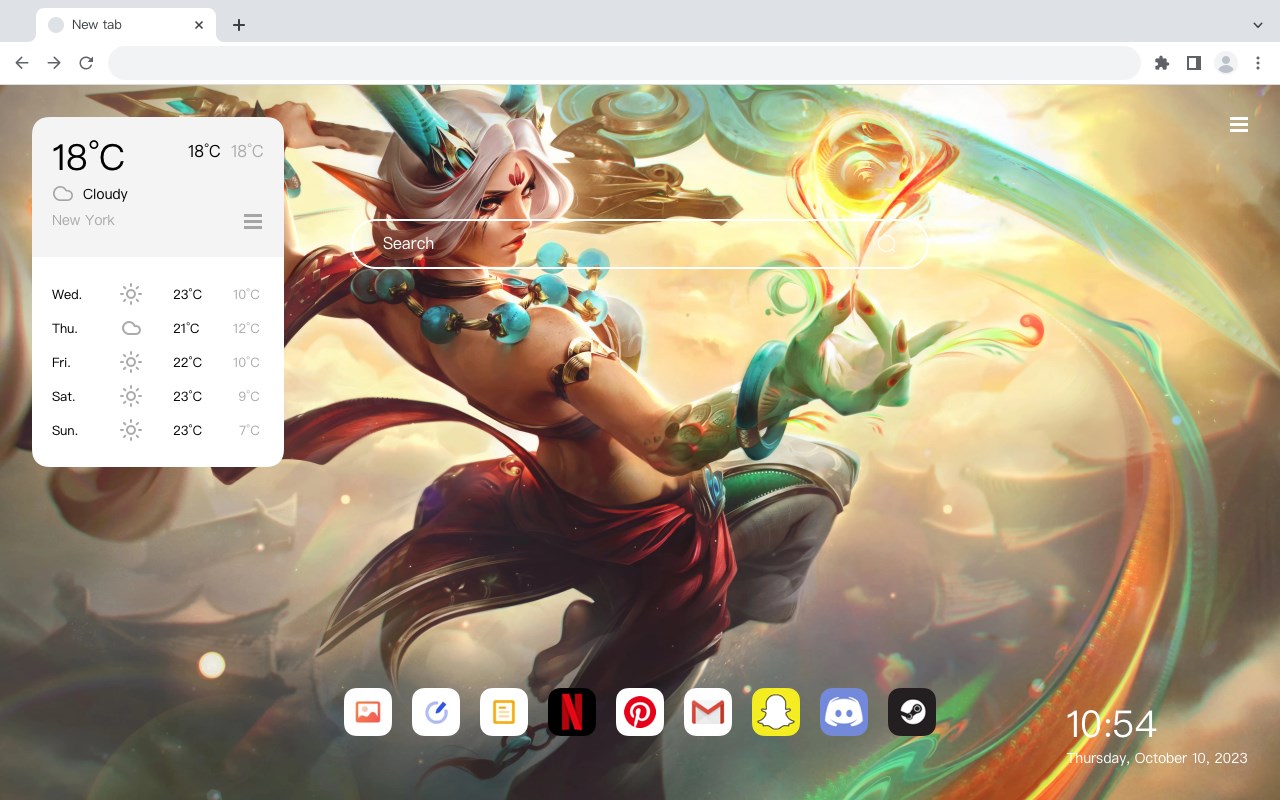
Task: Select the Wed. forecast row label
Action: 67,294
